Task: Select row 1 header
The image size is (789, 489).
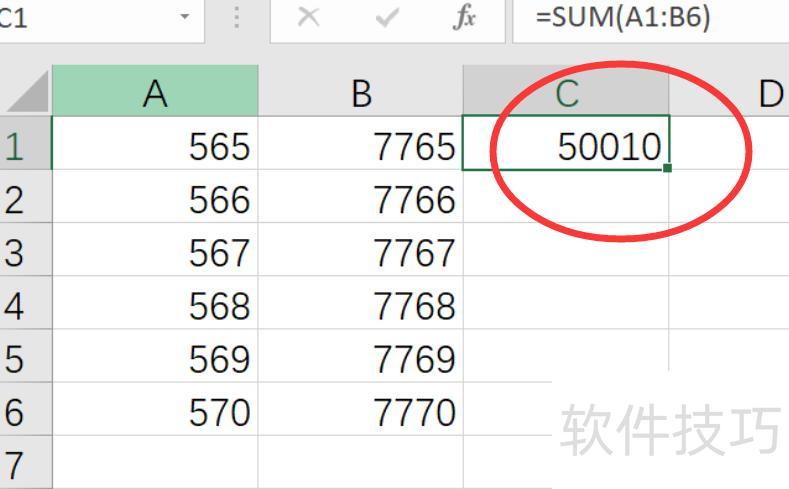Action: [x=26, y=143]
